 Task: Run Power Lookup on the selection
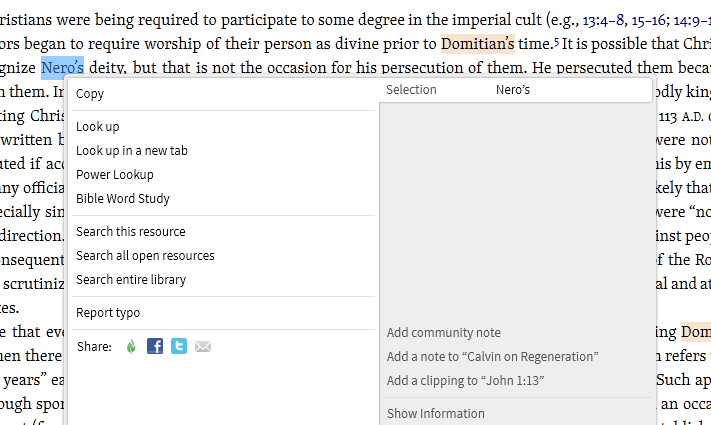point(115,175)
